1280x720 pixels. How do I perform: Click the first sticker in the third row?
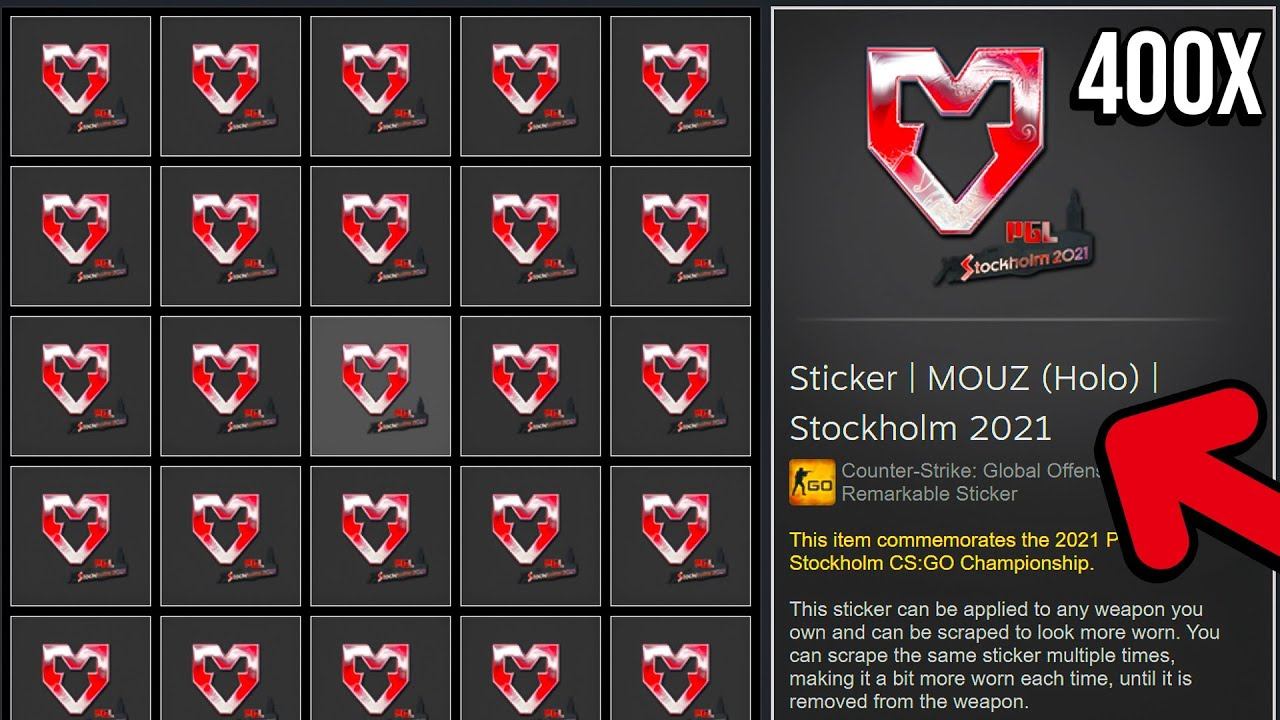pos(80,386)
